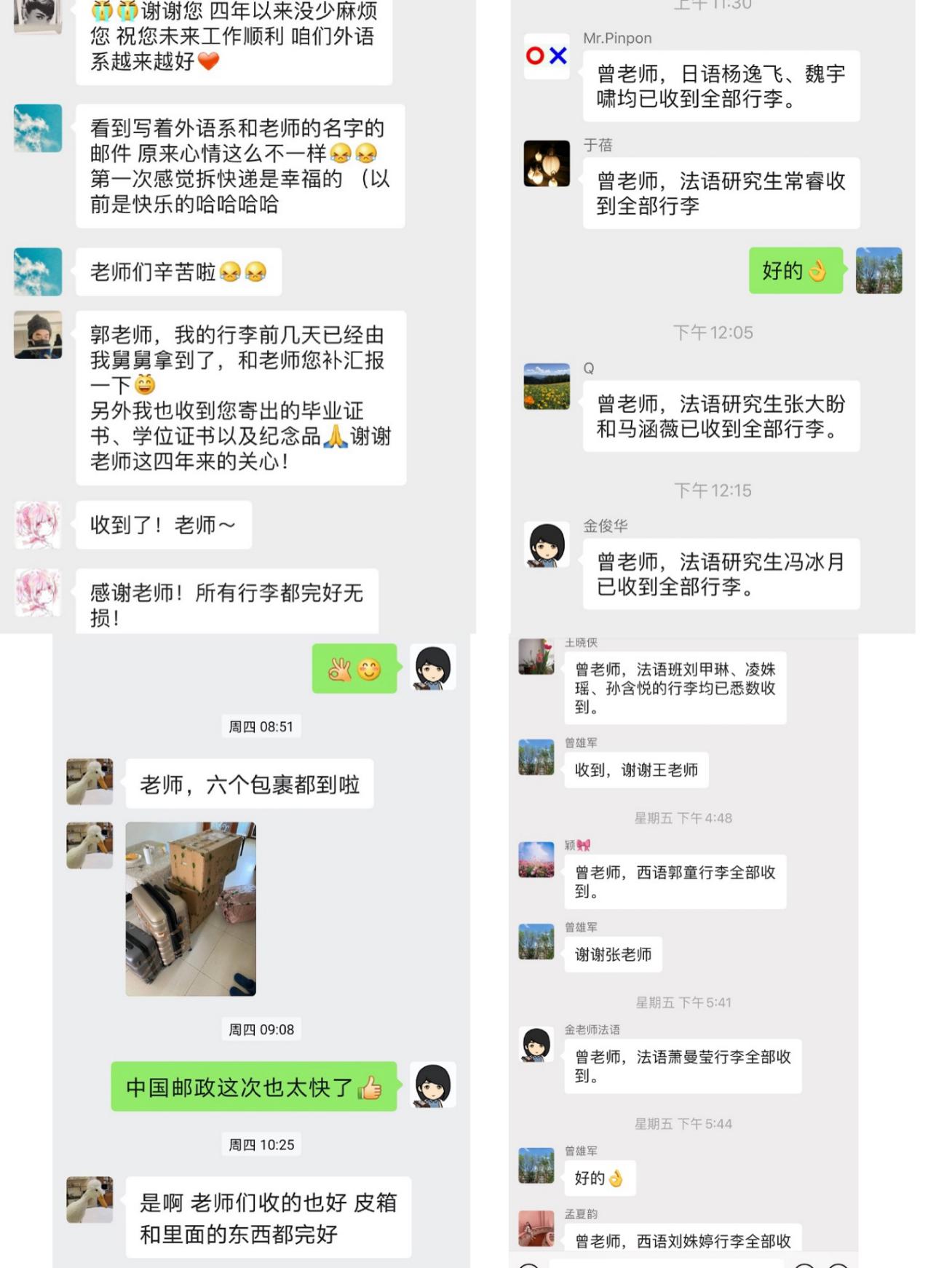Open pink anime avatar next to 收到了！老师～
Viewport: 952px width, 1268px height.
(38, 524)
